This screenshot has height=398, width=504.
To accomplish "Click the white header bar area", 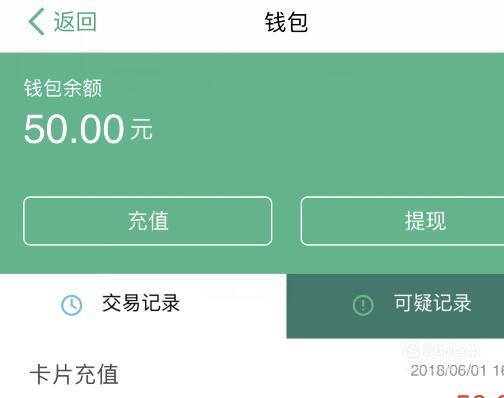I will [x=252, y=26].
